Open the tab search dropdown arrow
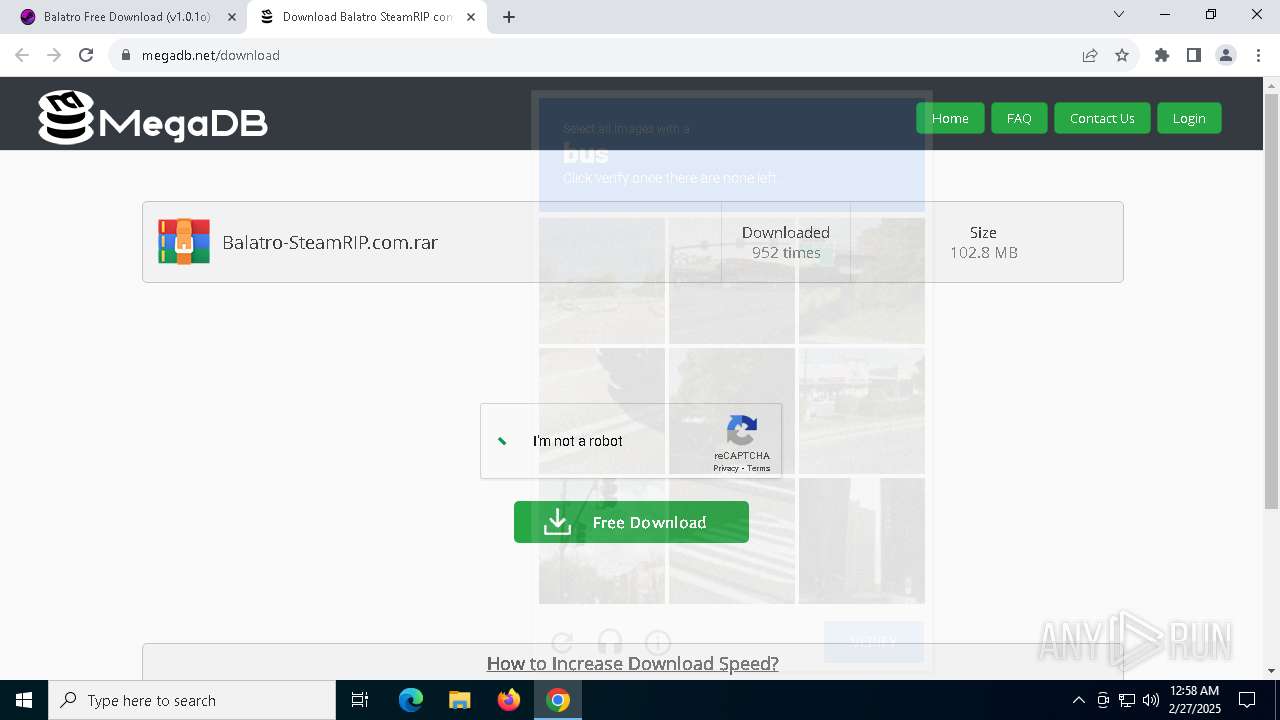Viewport: 1280px width, 720px height. tap(1119, 14)
